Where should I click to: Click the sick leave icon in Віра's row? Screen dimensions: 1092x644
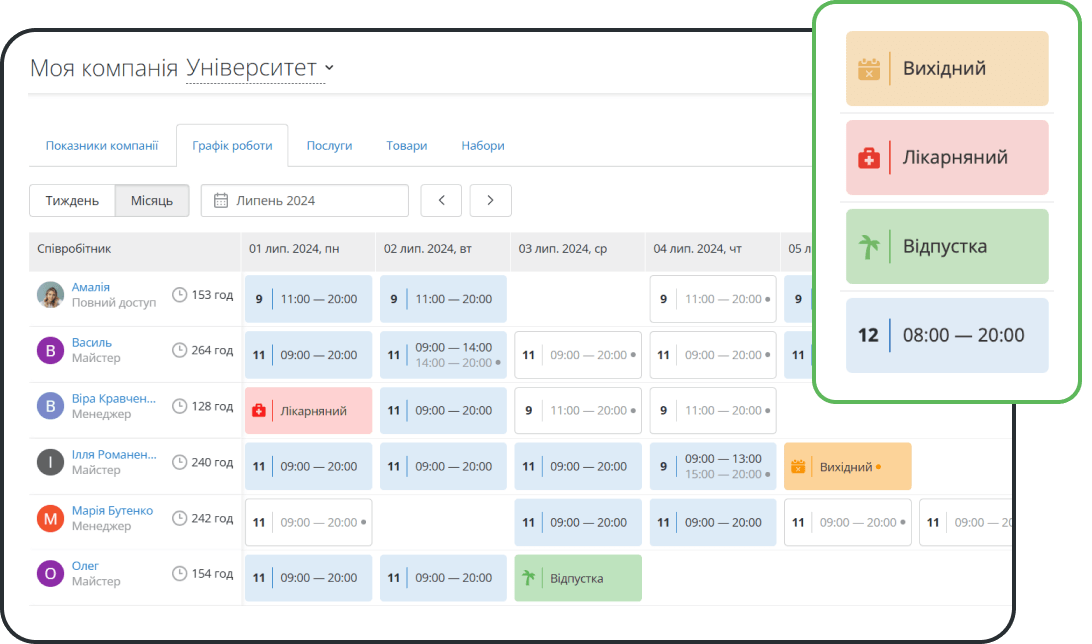259,411
